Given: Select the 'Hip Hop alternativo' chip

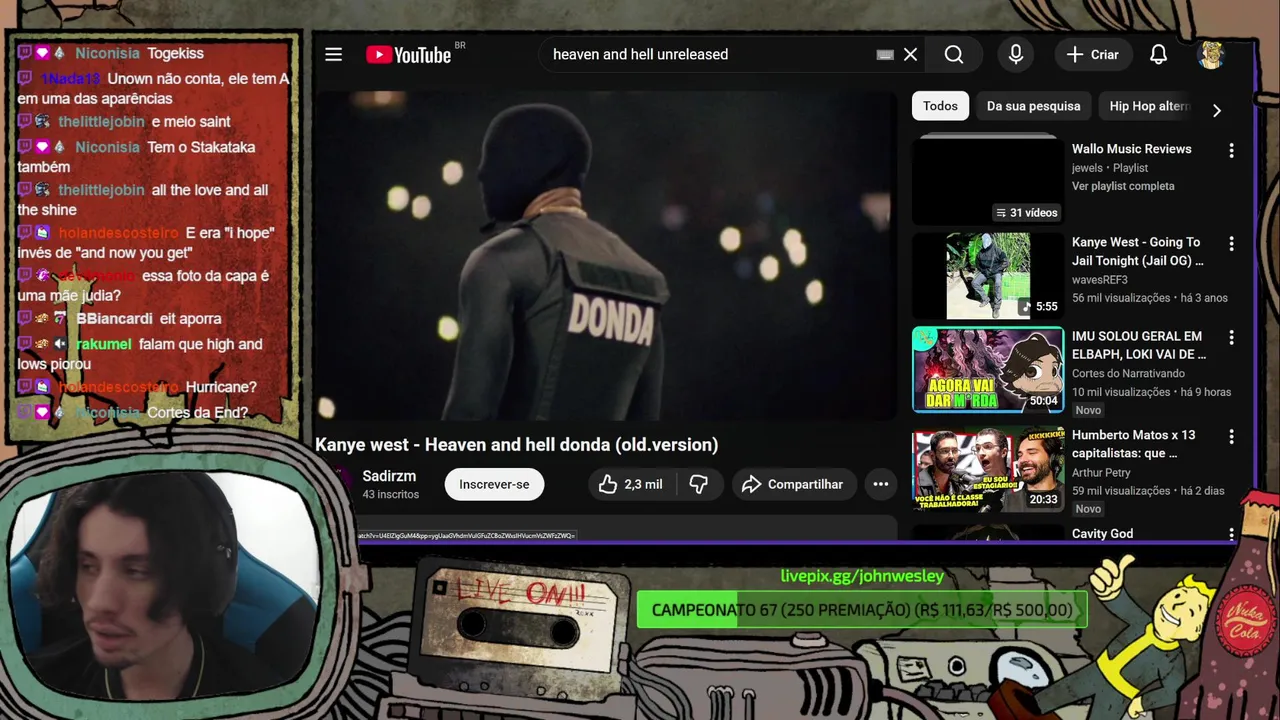Looking at the screenshot, I should point(1148,106).
